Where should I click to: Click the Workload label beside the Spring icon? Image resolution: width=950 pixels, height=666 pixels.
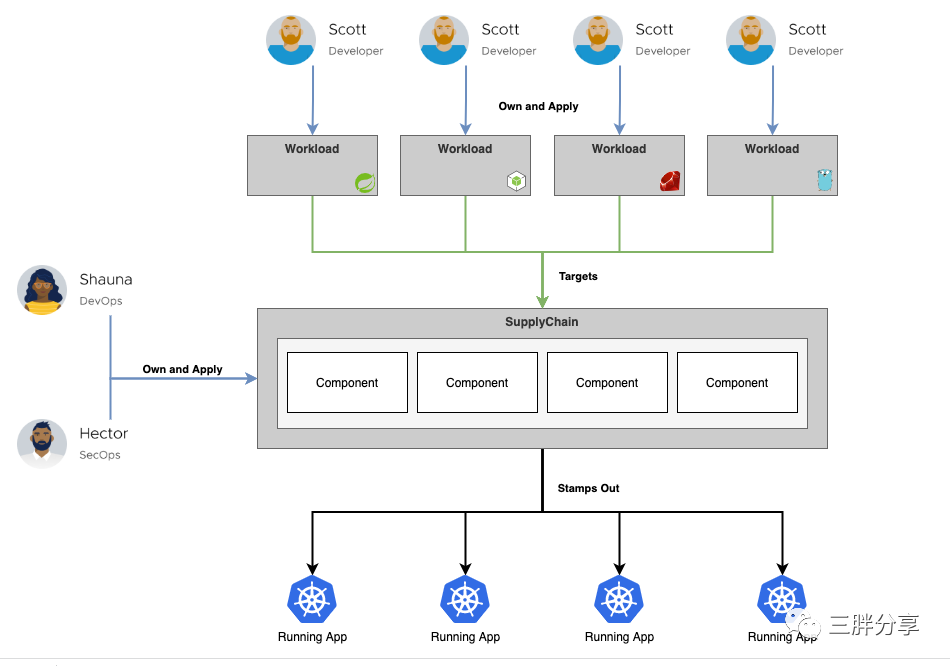pos(312,149)
